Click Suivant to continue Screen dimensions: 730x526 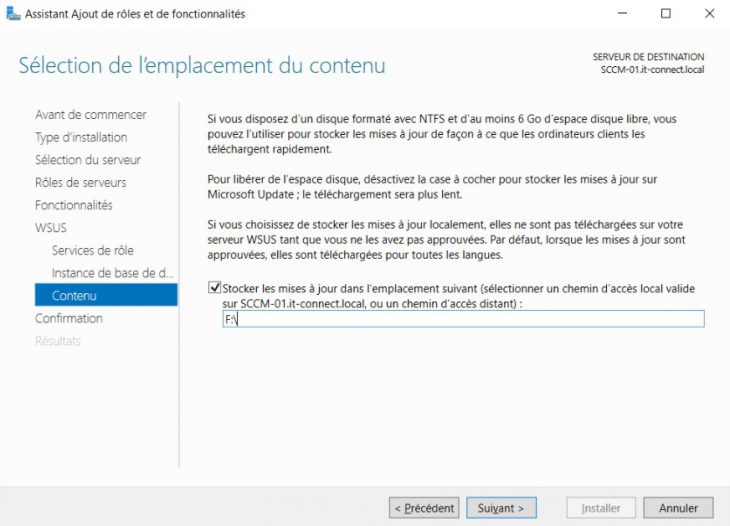pyautogui.click(x=501, y=508)
